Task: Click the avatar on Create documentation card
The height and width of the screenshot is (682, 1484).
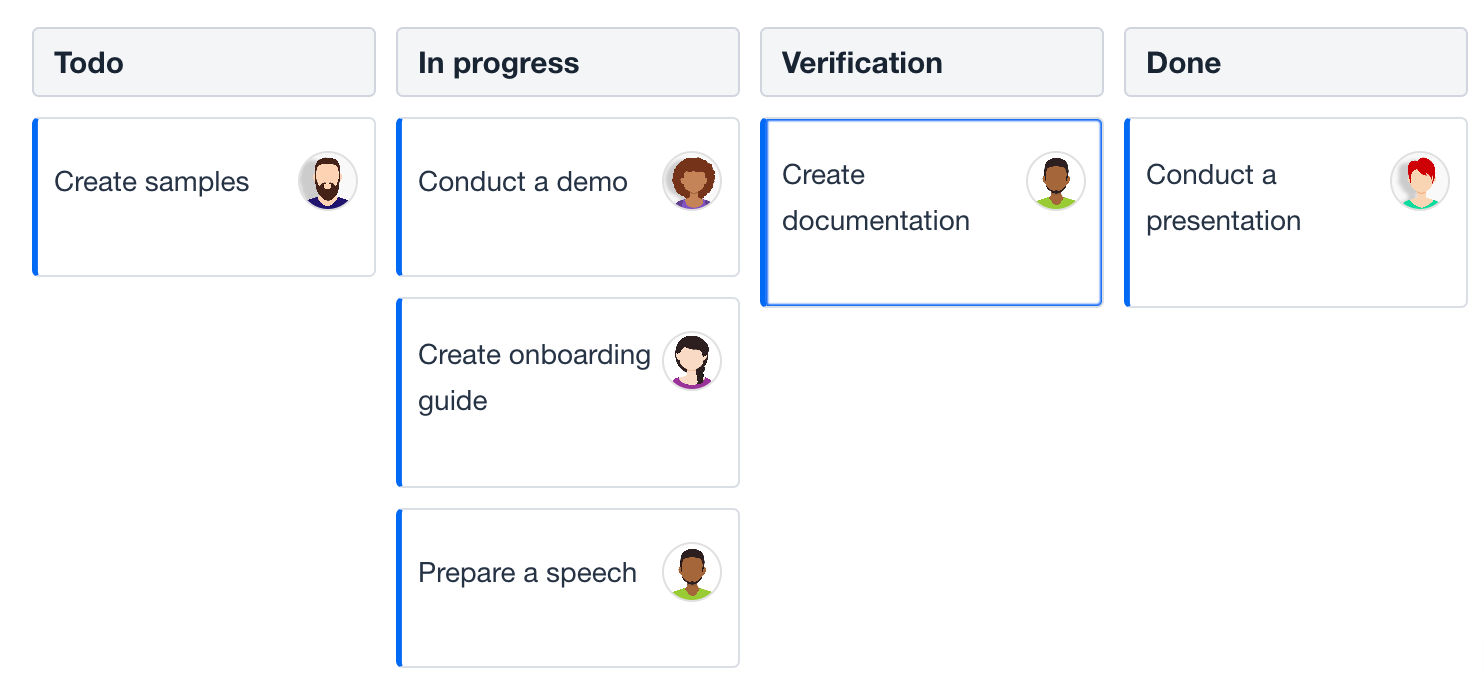Action: pos(1056,181)
